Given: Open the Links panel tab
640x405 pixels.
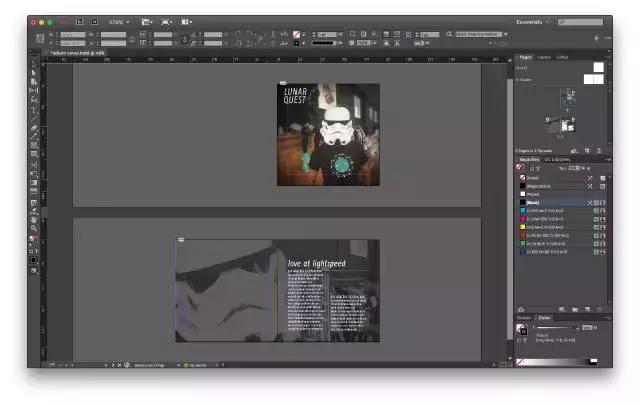Looking at the screenshot, I should click(563, 56).
